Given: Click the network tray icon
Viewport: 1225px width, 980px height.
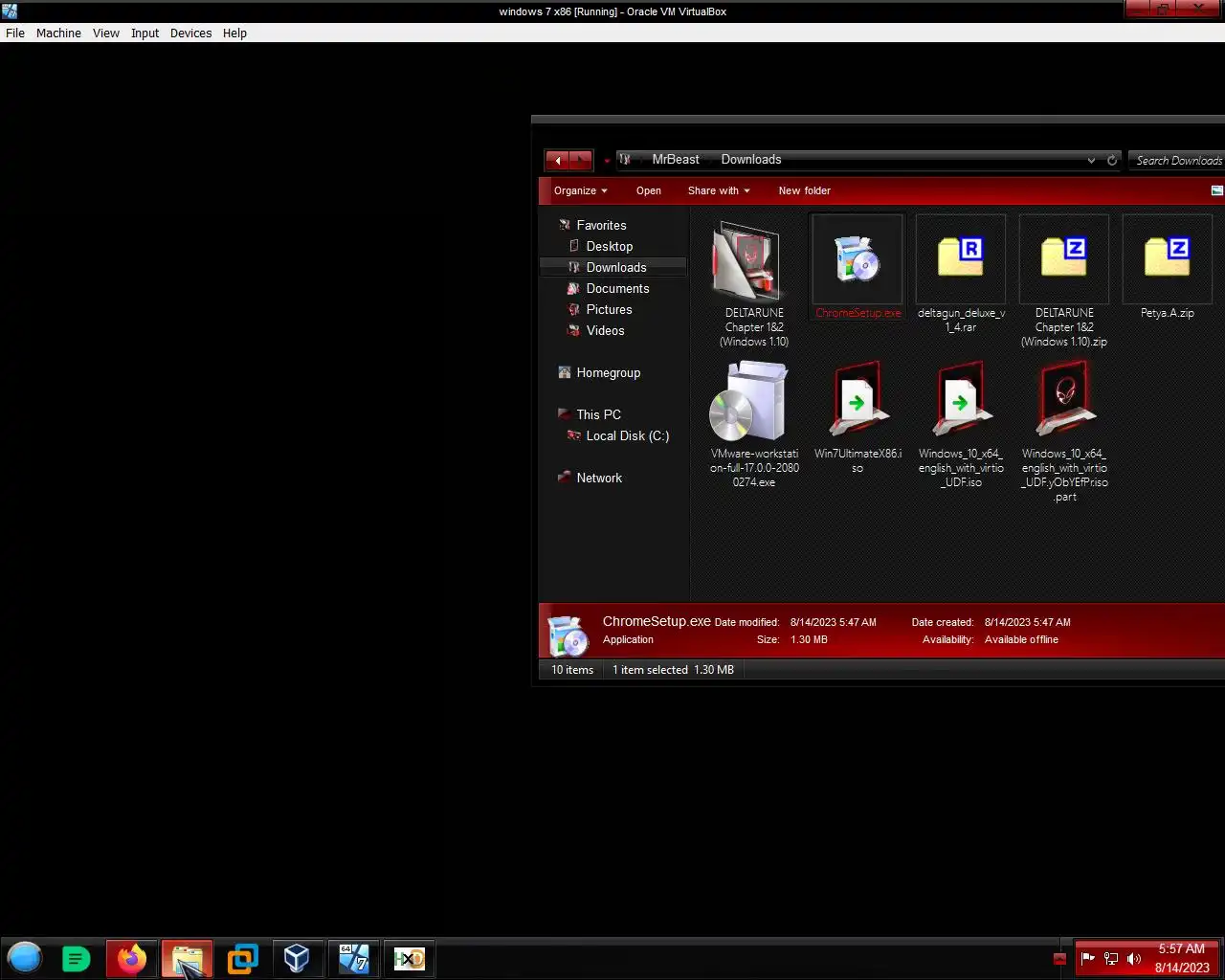Looking at the screenshot, I should pos(1110,958).
